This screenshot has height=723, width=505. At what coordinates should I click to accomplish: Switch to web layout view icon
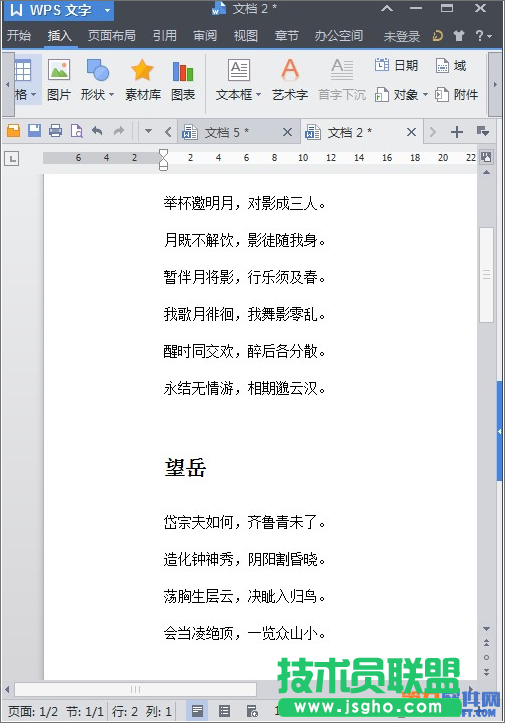pos(252,711)
